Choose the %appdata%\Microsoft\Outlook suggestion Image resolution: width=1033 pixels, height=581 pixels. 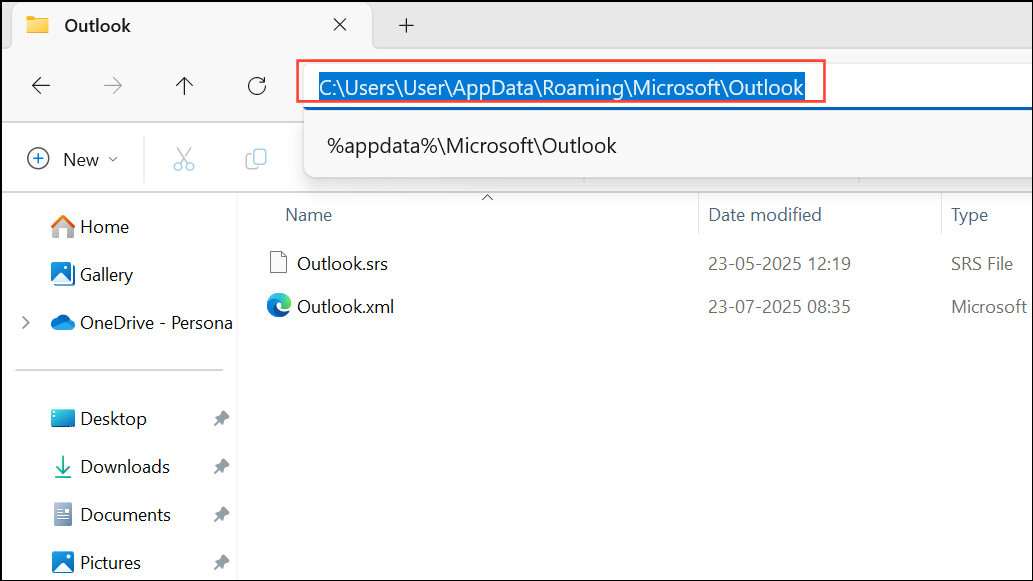pos(472,146)
